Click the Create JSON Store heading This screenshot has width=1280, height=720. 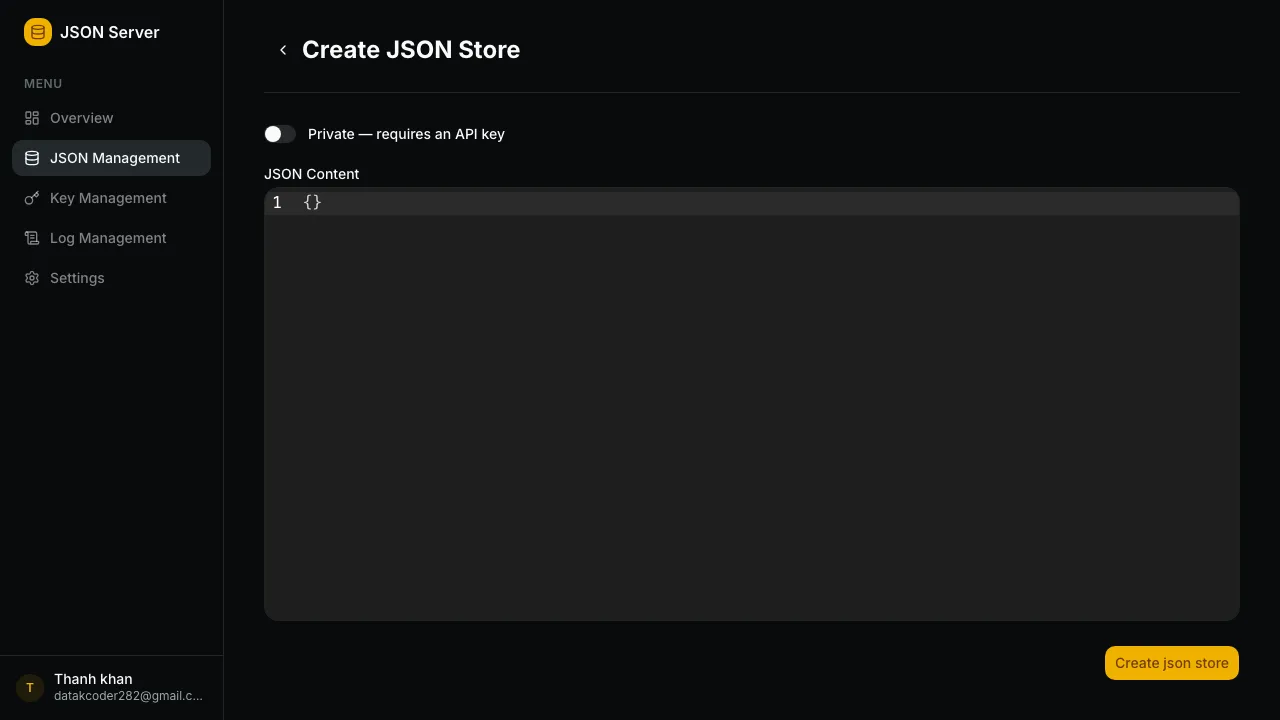(411, 50)
